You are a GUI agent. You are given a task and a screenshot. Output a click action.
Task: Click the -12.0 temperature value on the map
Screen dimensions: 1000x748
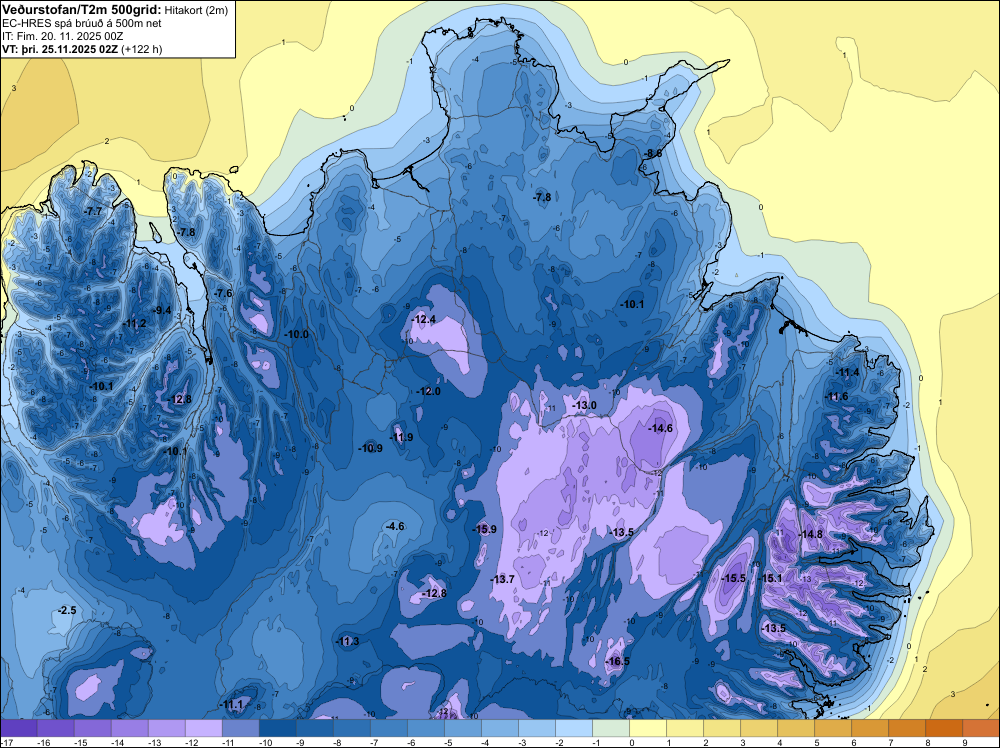pyautogui.click(x=428, y=391)
